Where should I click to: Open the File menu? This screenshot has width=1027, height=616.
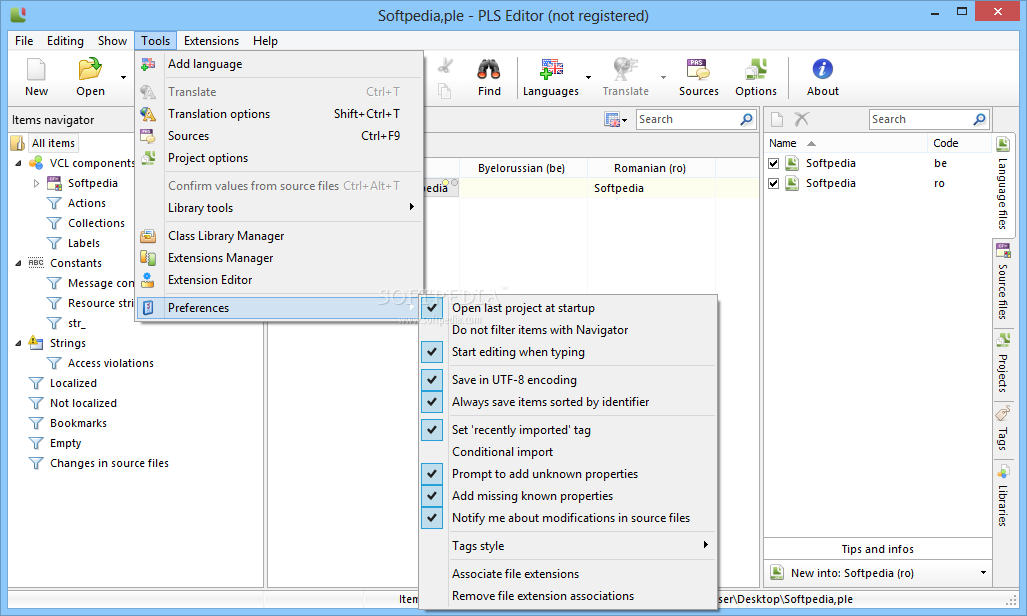point(24,41)
